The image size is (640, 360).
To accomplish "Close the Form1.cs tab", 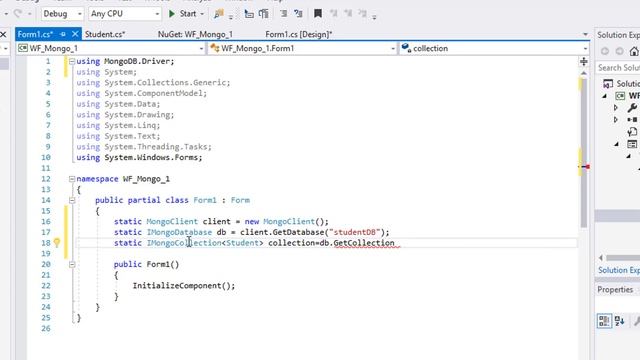I will click(x=75, y=34).
